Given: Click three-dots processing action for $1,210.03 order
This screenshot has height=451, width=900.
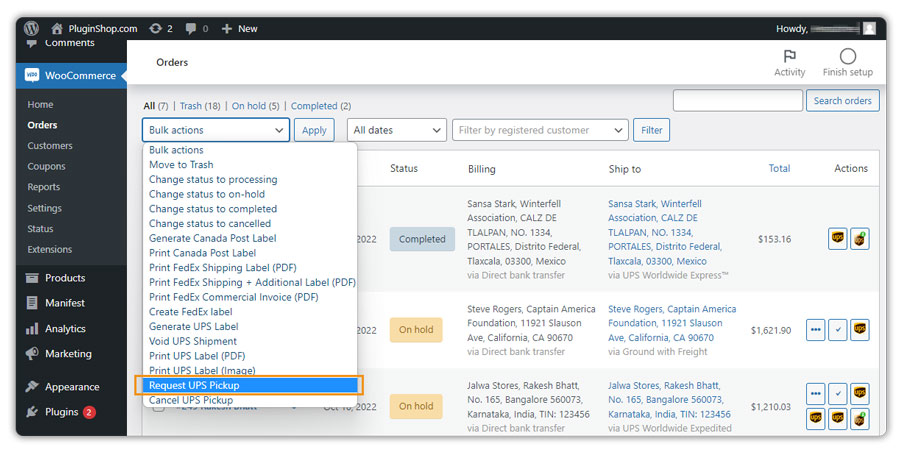Looking at the screenshot, I should coord(815,394).
